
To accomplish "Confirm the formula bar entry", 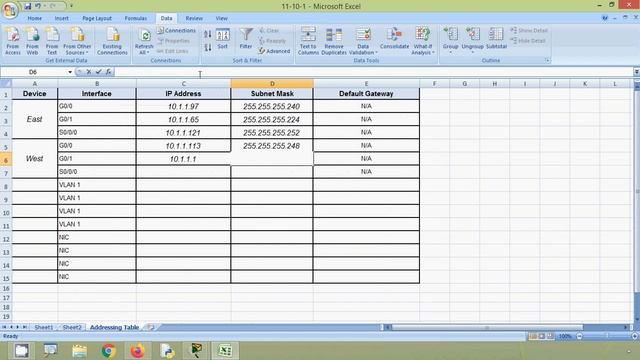I will tap(98, 72).
